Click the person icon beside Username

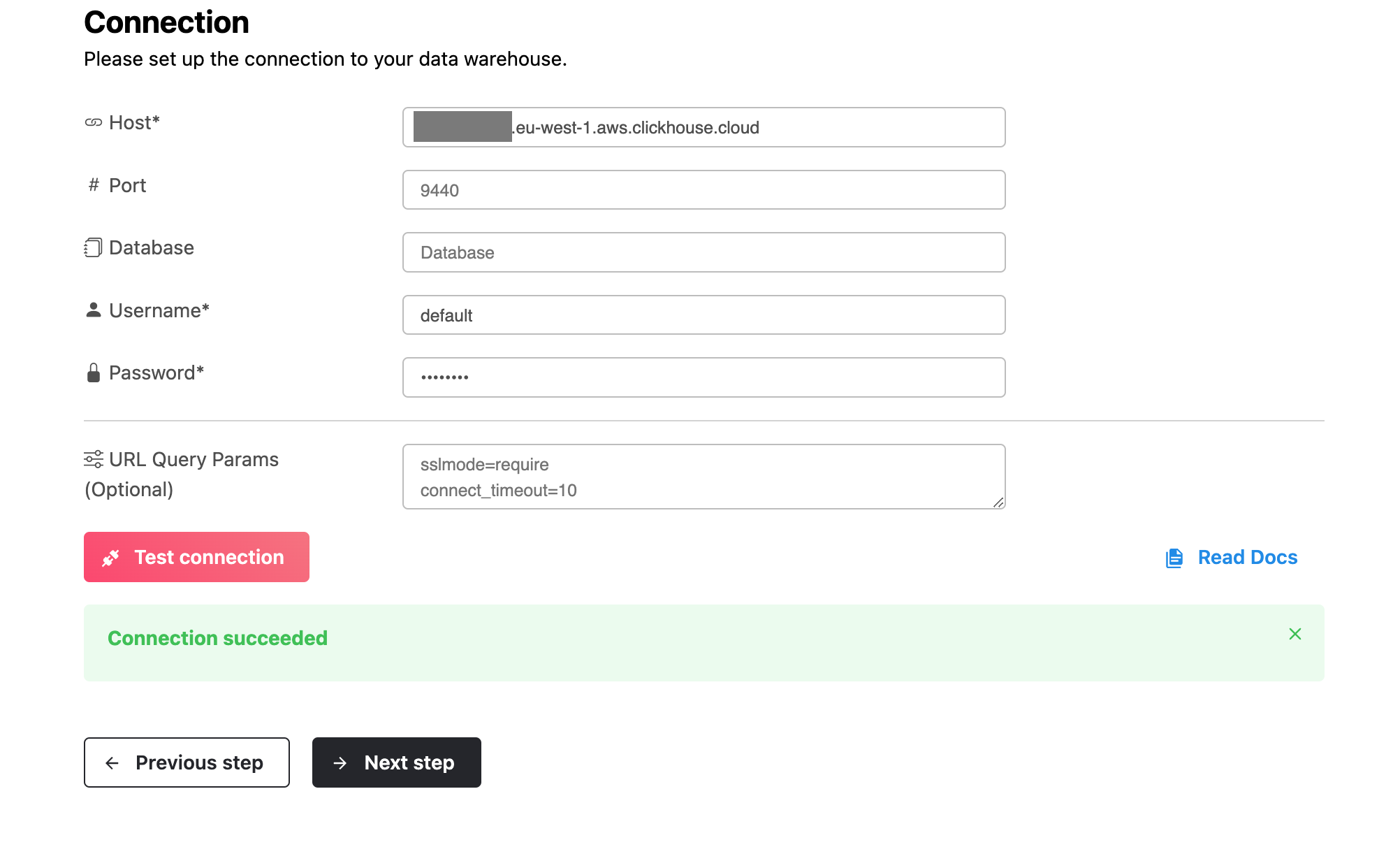(93, 310)
